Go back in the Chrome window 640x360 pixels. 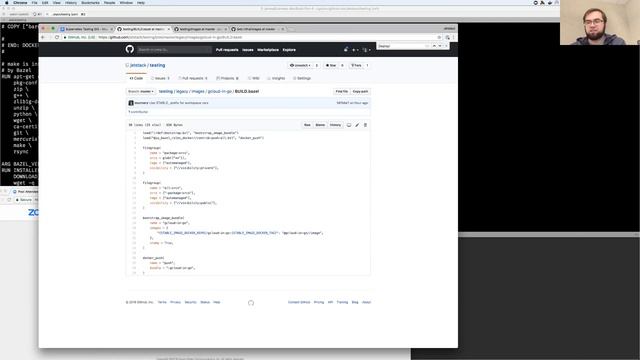pos(42,37)
